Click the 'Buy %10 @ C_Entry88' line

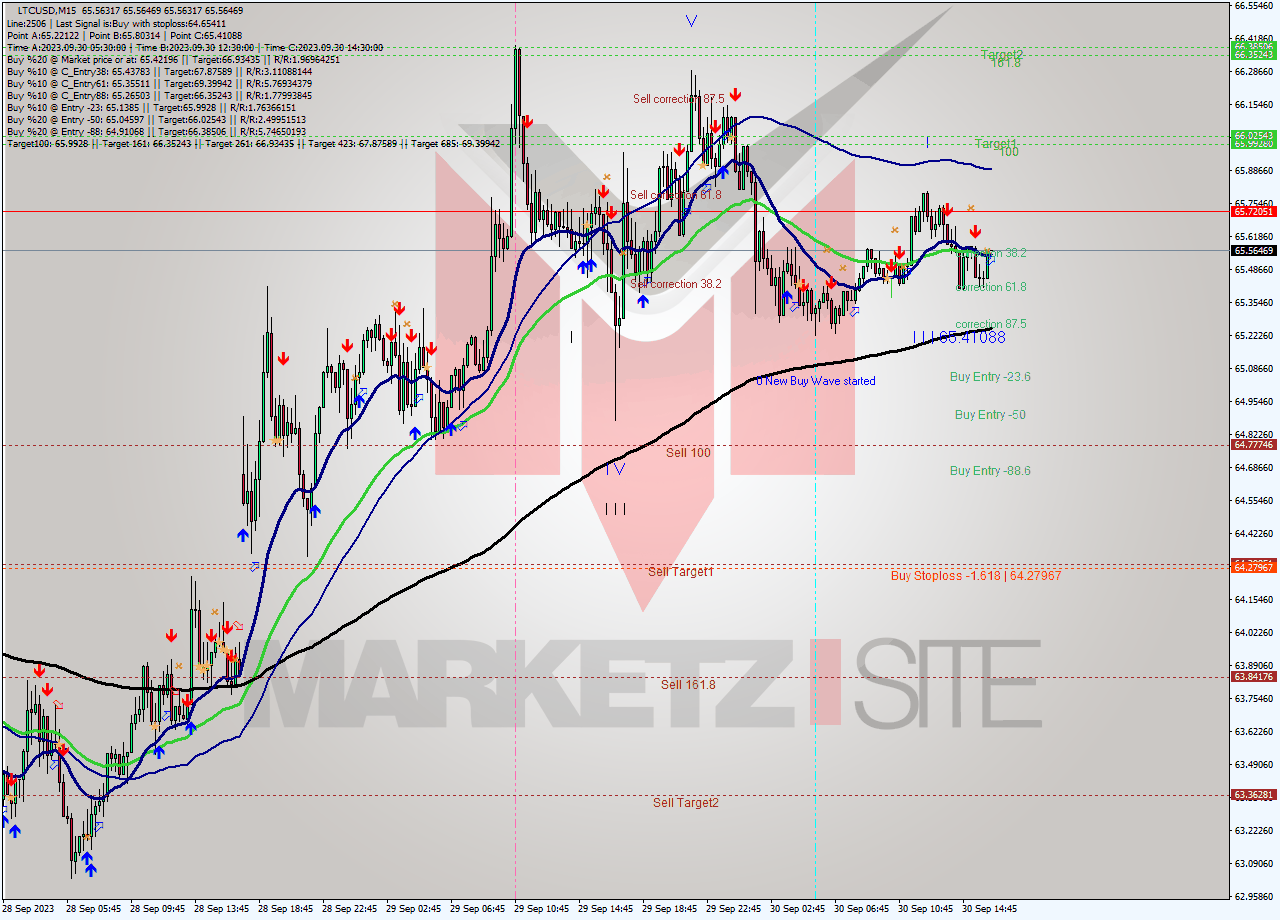tap(160, 95)
